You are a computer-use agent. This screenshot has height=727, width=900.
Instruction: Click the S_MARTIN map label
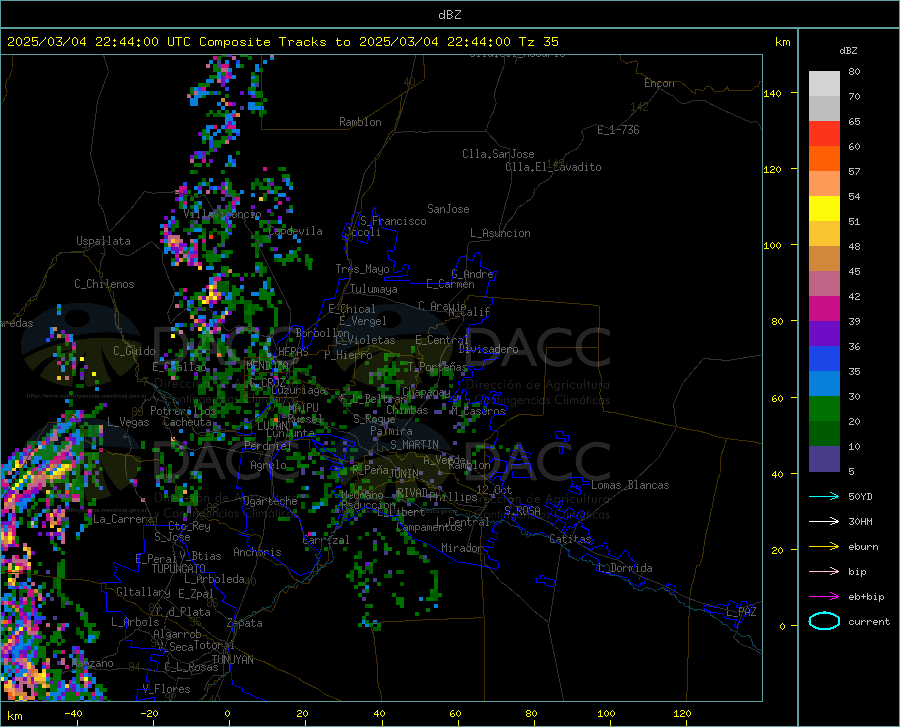(414, 445)
